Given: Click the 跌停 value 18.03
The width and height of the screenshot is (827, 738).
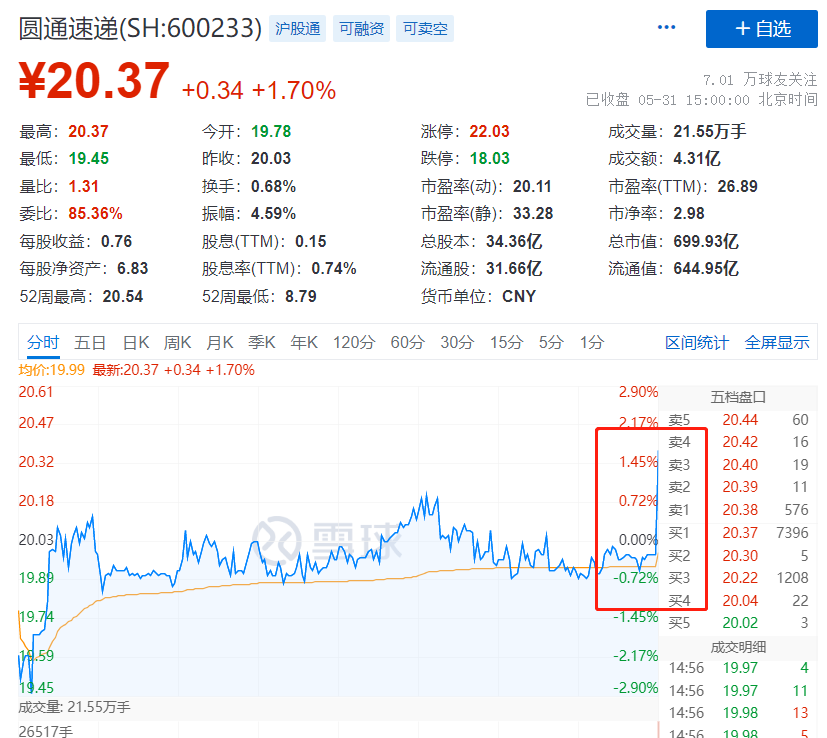Looking at the screenshot, I should (489, 158).
